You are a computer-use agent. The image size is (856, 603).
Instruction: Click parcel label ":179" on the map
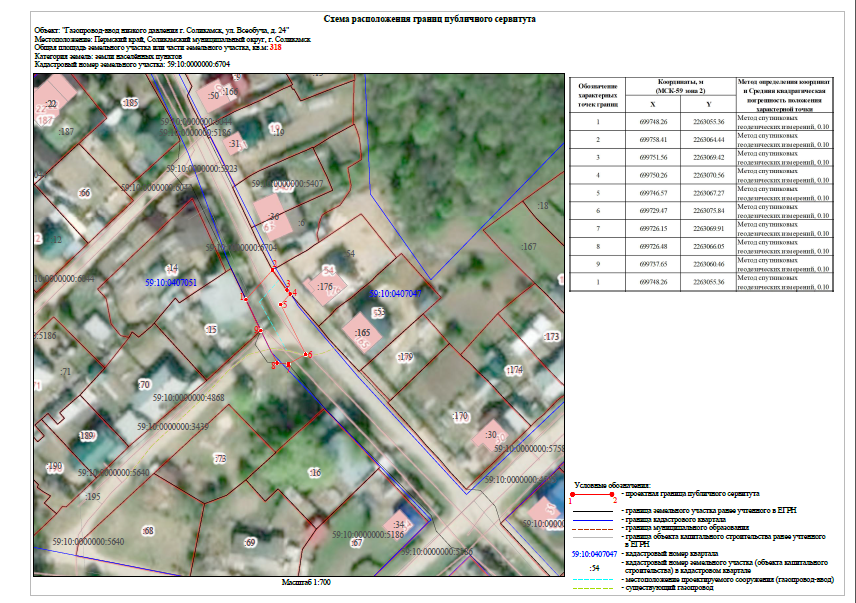[405, 357]
